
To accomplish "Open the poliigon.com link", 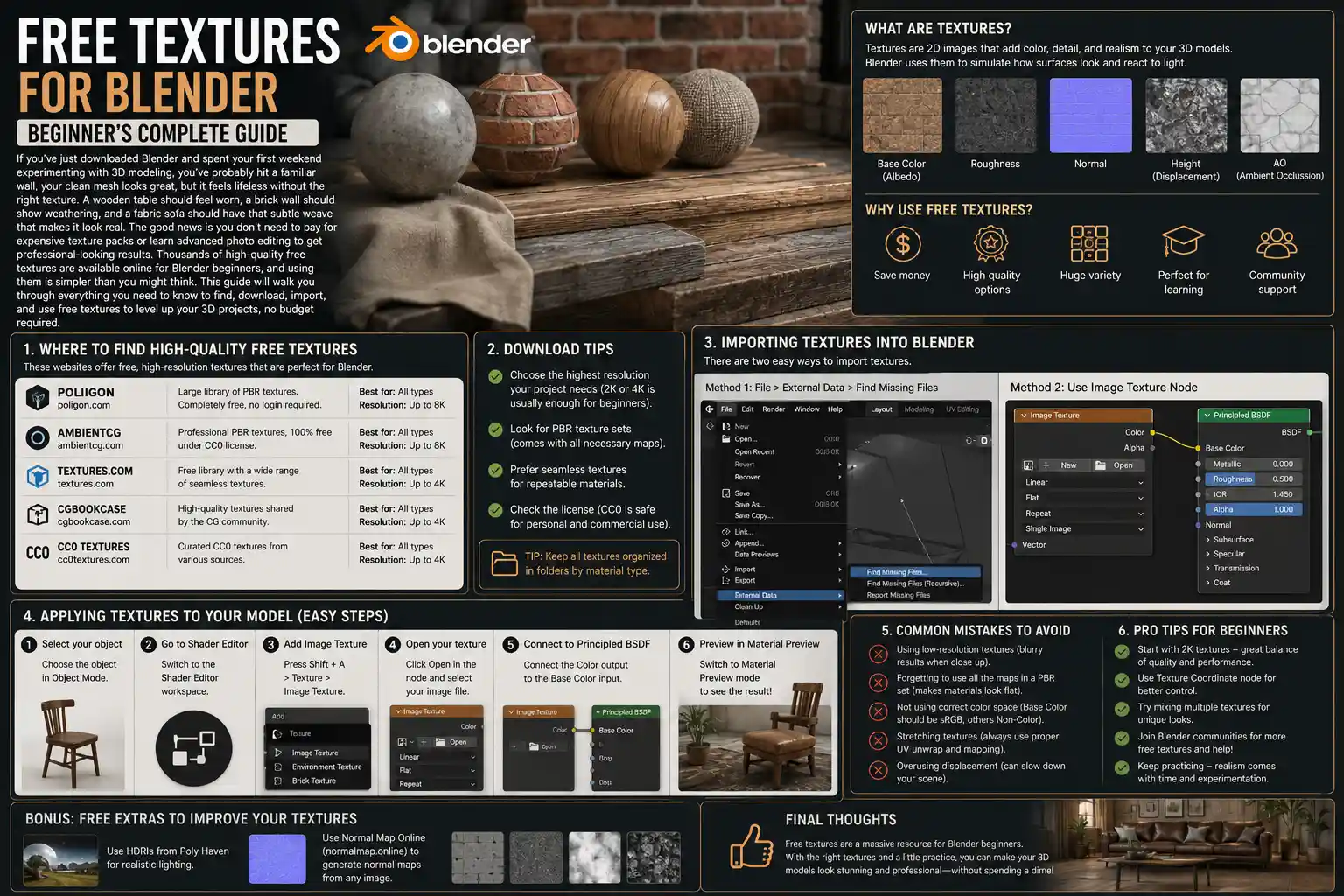I will click(84, 405).
